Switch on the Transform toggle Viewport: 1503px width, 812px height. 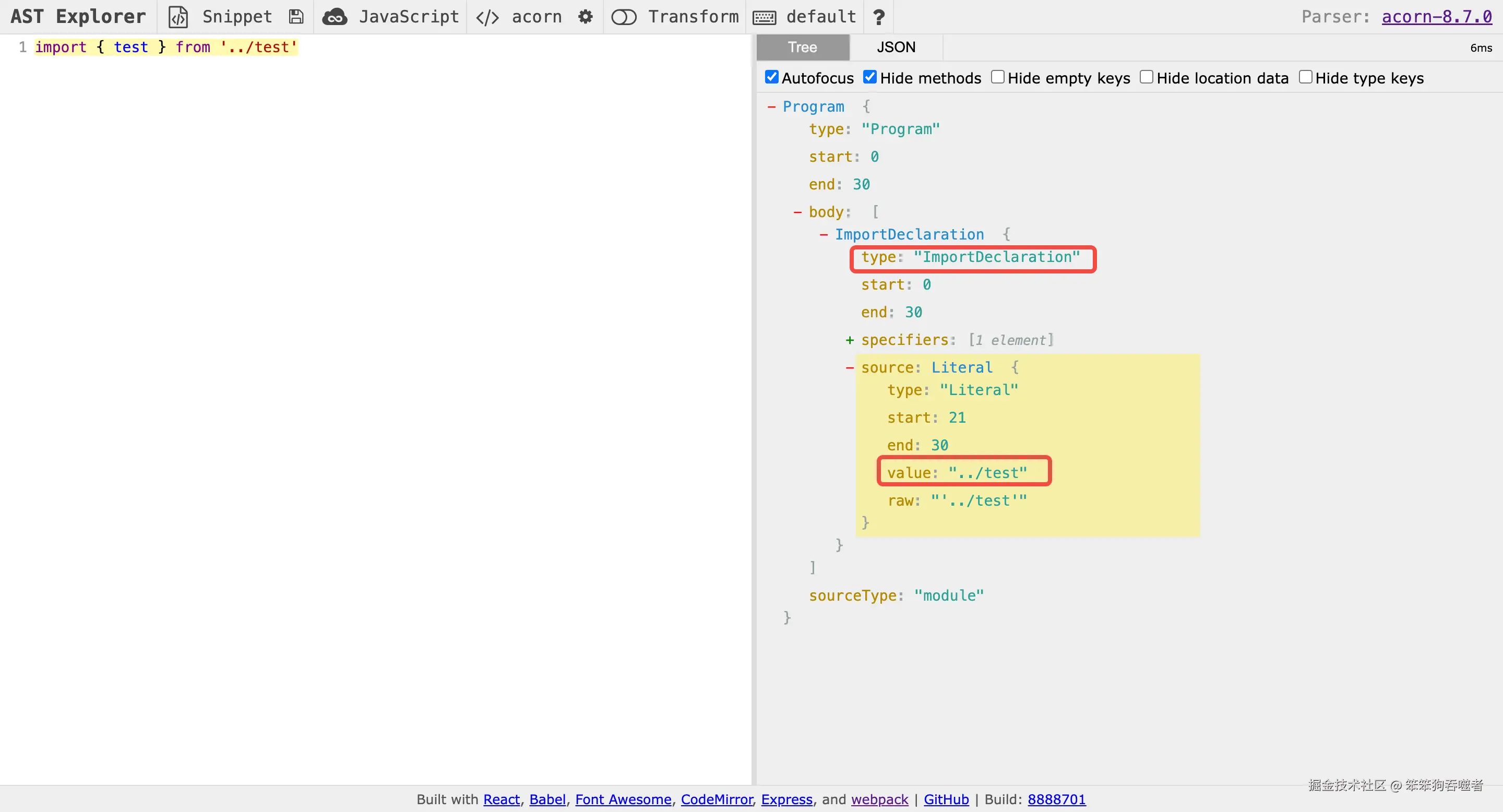click(x=623, y=17)
